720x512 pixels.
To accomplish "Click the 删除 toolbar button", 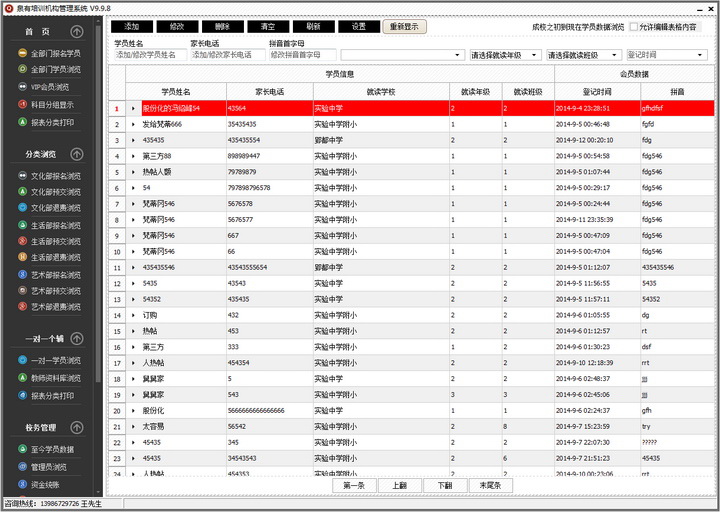I will [222, 27].
